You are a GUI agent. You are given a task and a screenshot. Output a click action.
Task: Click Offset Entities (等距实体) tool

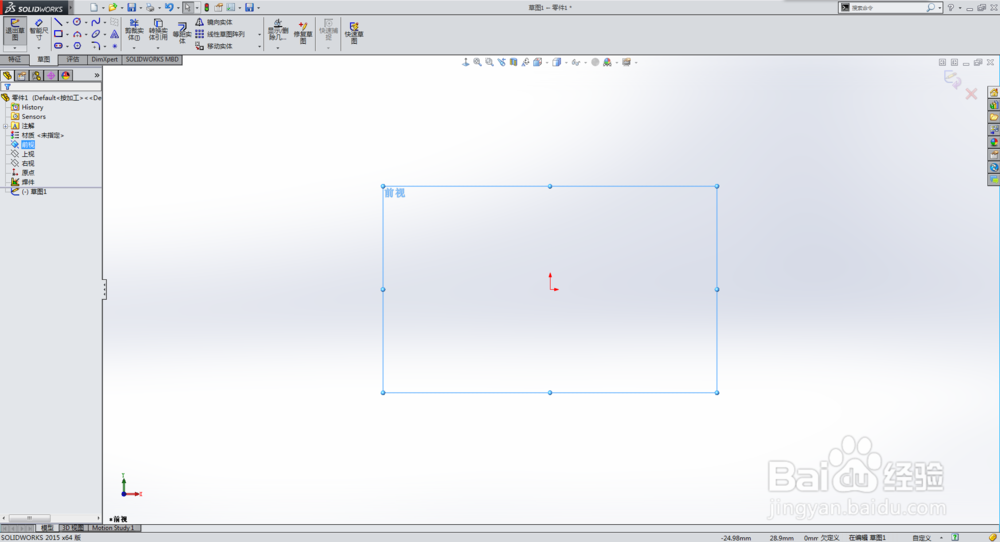(182, 33)
